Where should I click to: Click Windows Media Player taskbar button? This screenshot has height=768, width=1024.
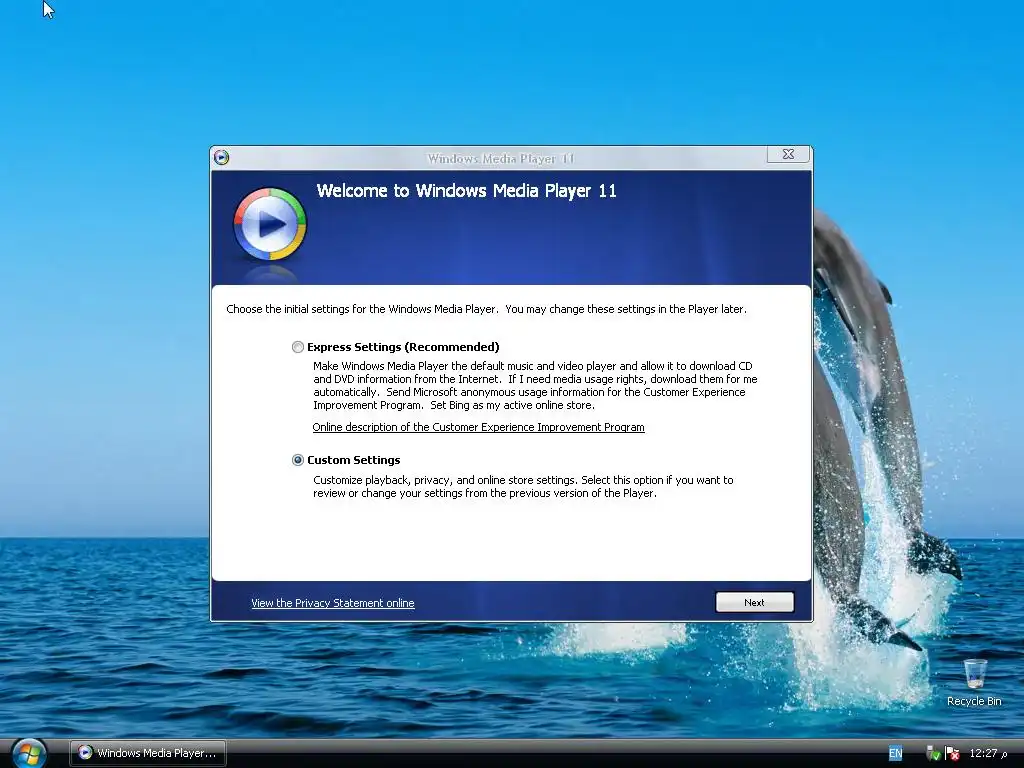(x=148, y=753)
